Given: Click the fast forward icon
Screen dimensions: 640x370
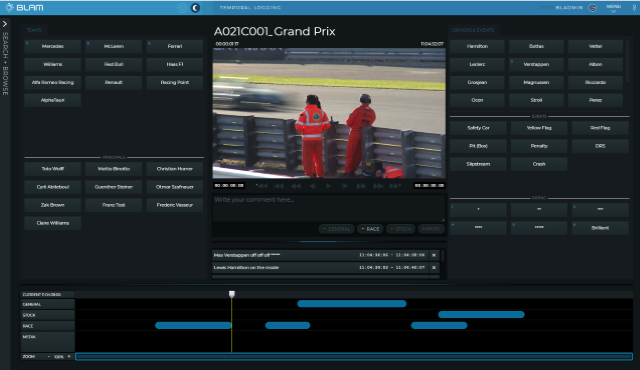Looking at the screenshot, I should point(361,186).
